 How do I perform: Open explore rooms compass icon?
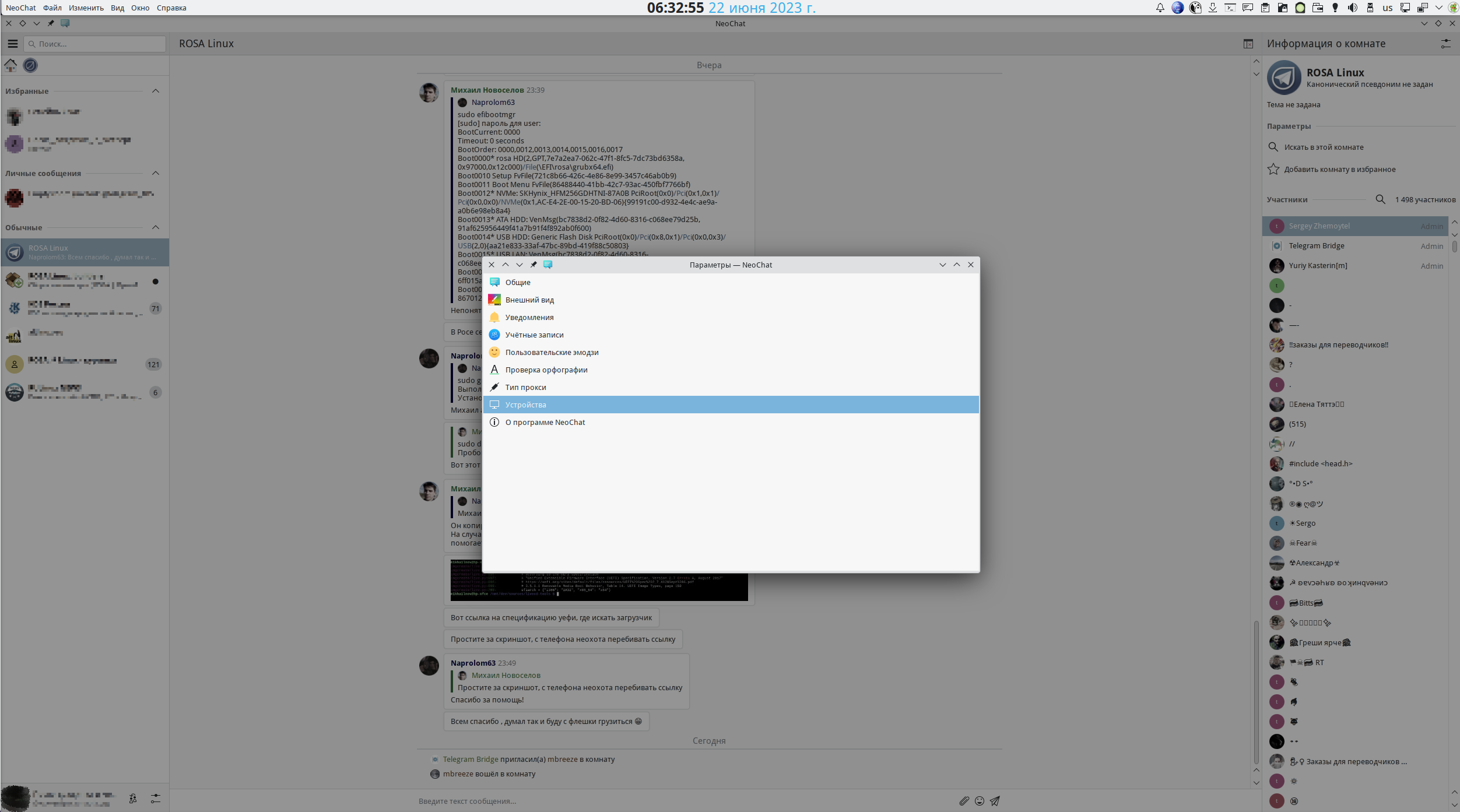(x=30, y=65)
